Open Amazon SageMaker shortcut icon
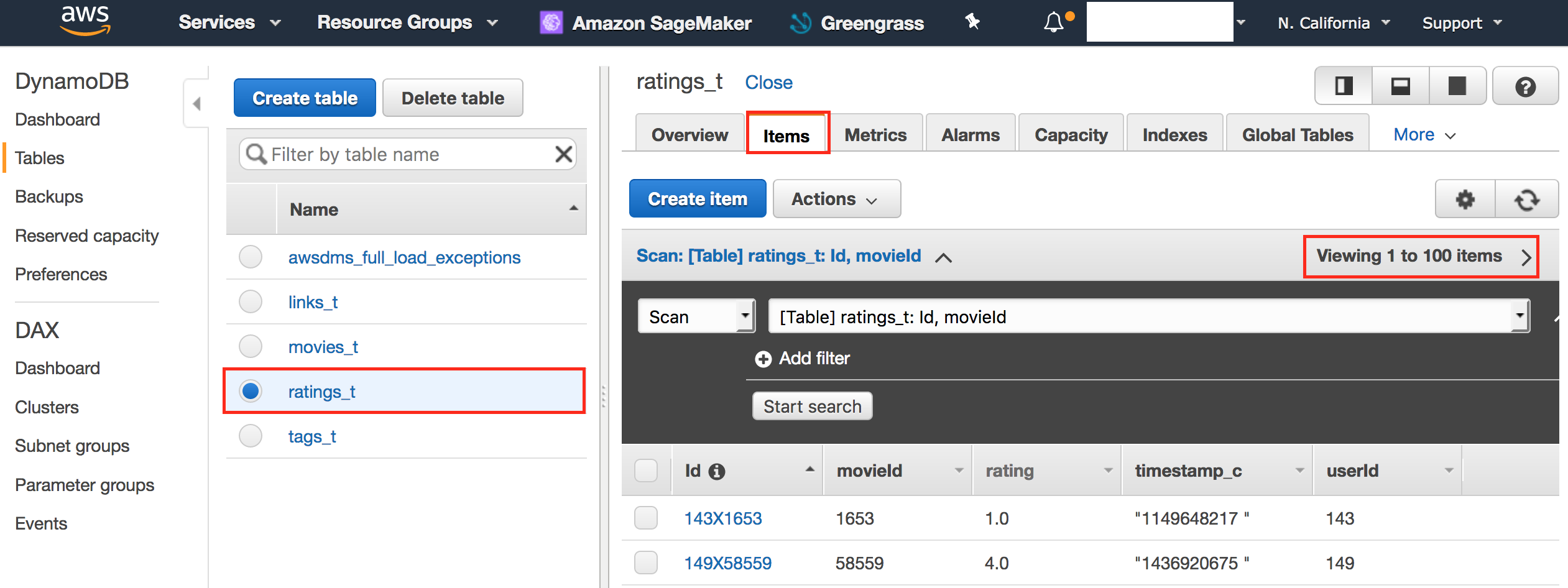 point(551,23)
